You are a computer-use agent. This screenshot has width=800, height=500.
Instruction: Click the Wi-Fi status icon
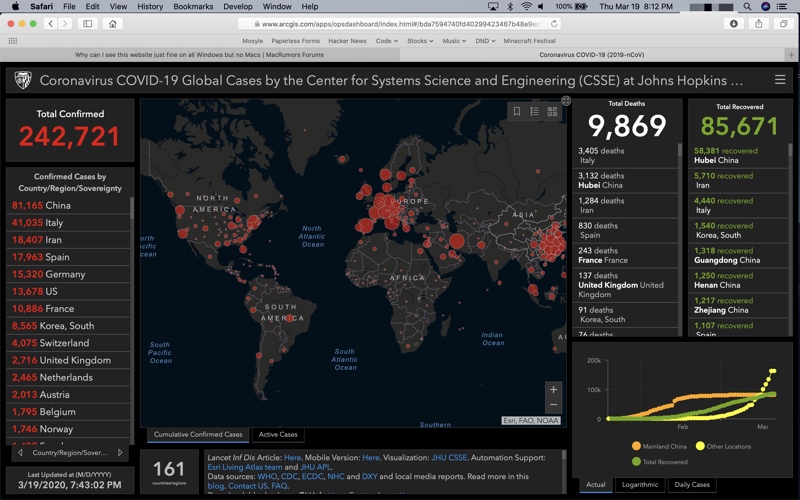pyautogui.click(x=526, y=6)
